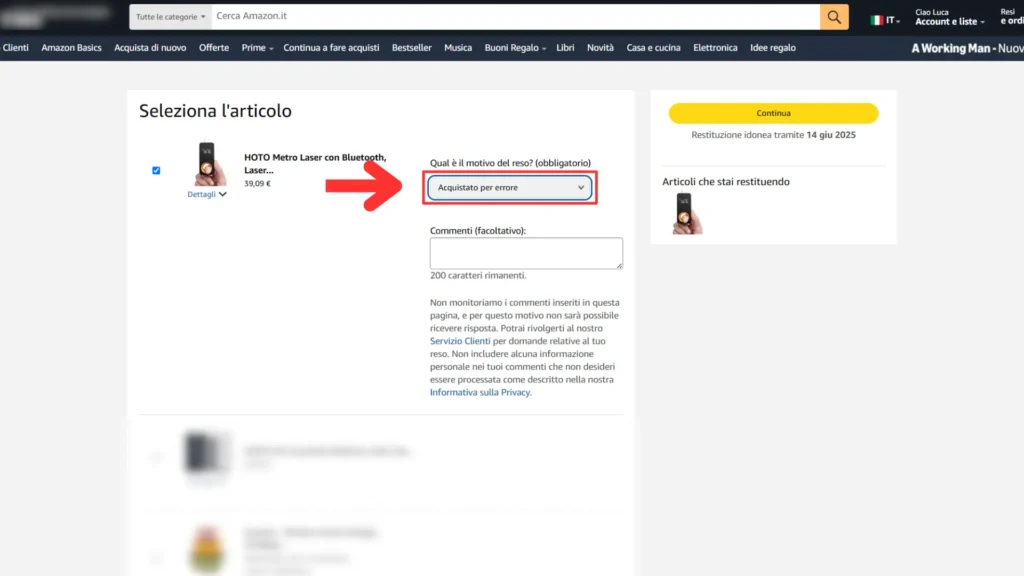Click into the Cerca Amazon.it search field
Screen dimensions: 1024x576
point(515,16)
